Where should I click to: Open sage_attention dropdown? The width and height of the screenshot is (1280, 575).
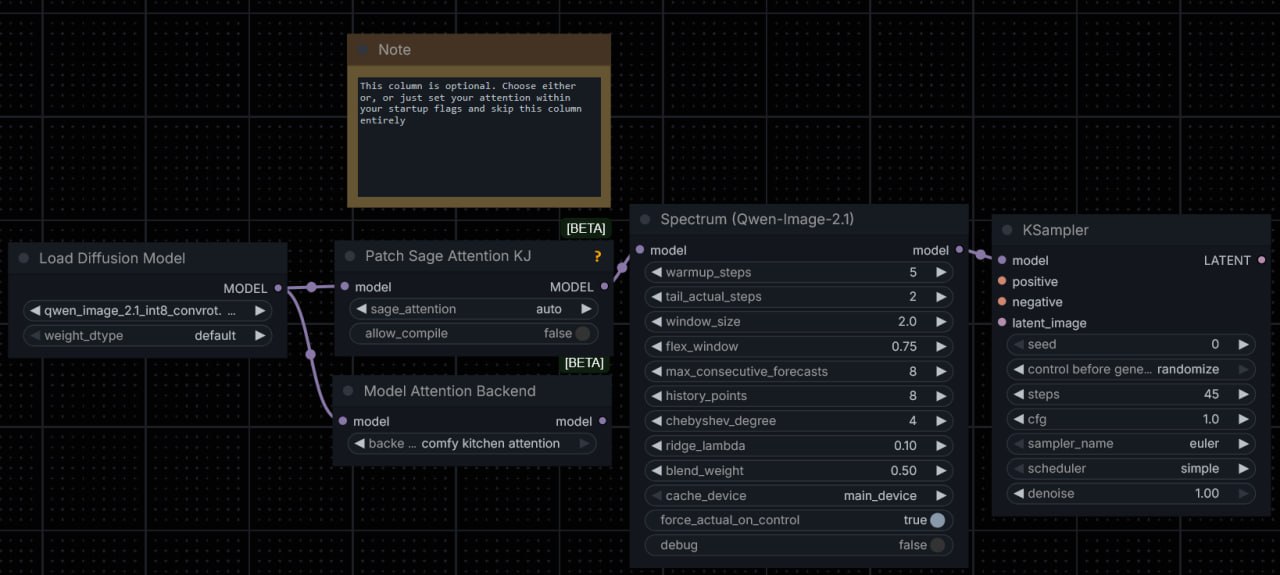tap(472, 309)
